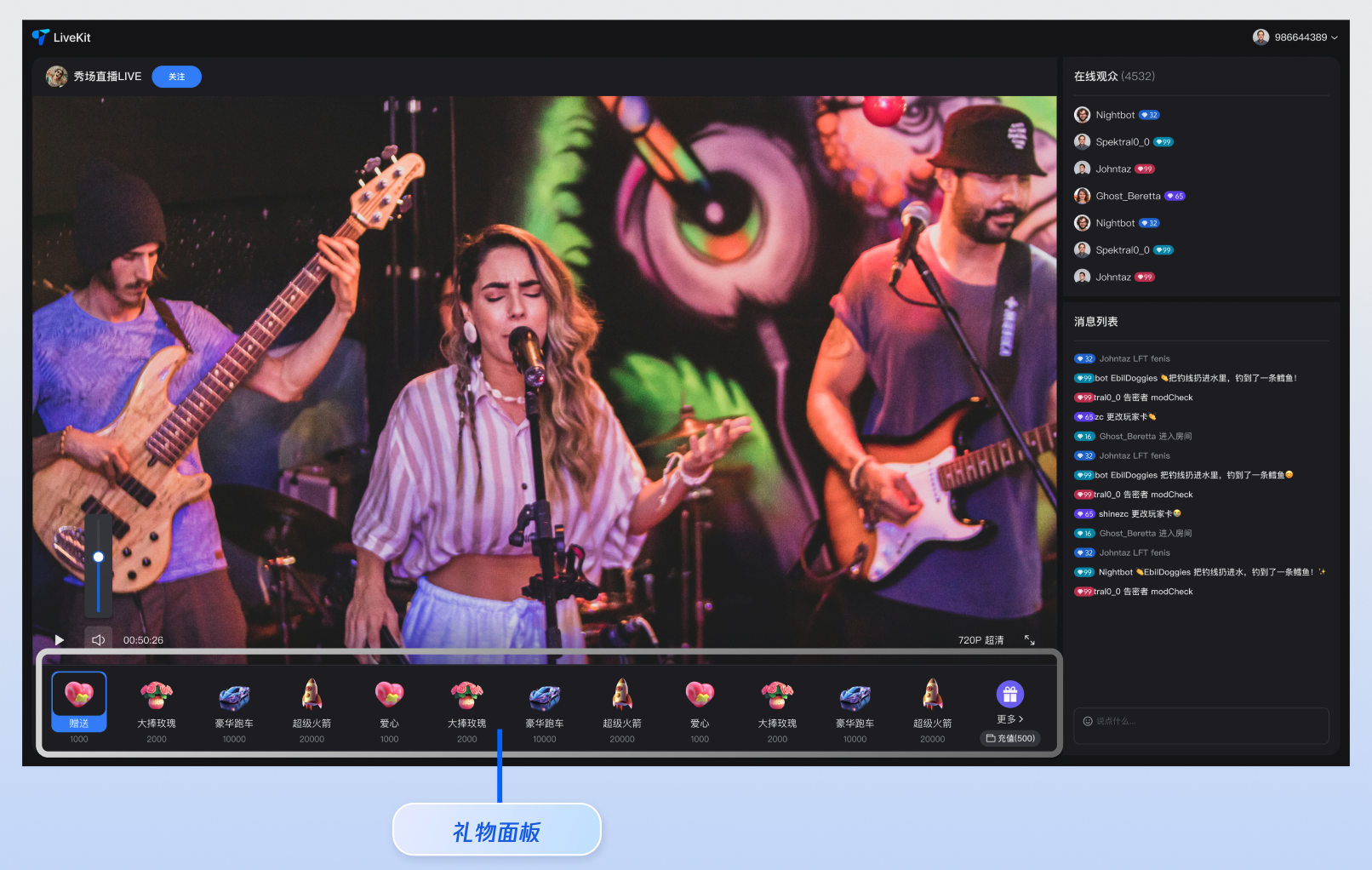Click 赠送 to send the heart gift
Viewport: 1372px width, 870px height.
(x=79, y=724)
